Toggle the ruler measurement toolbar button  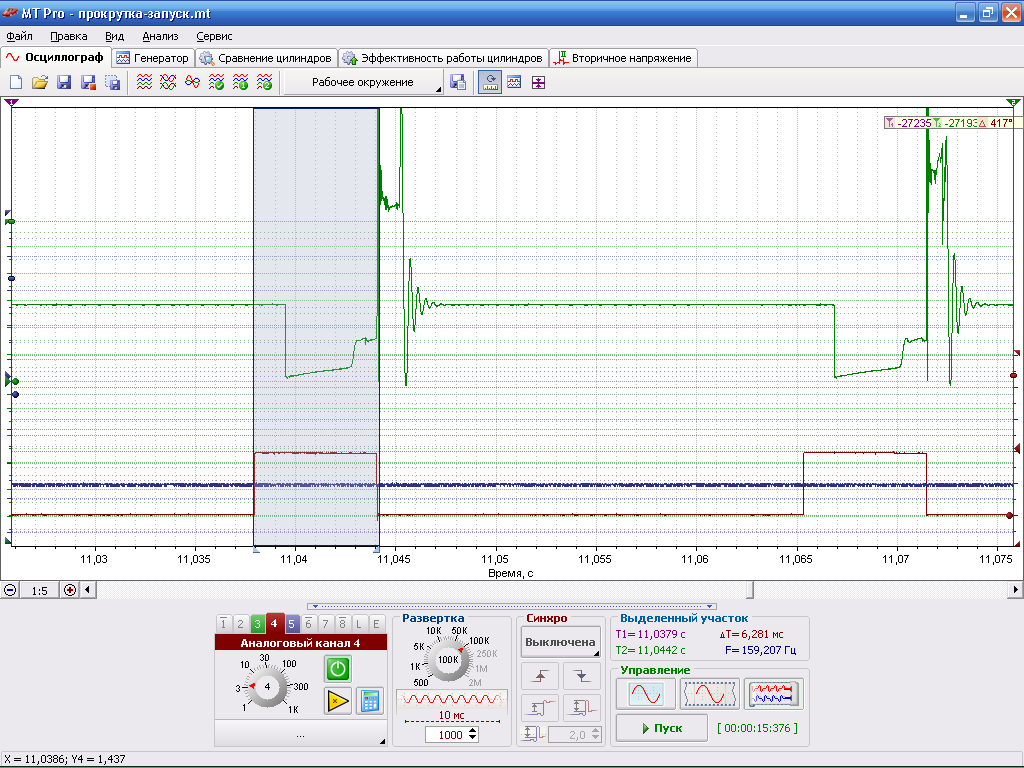tap(490, 82)
